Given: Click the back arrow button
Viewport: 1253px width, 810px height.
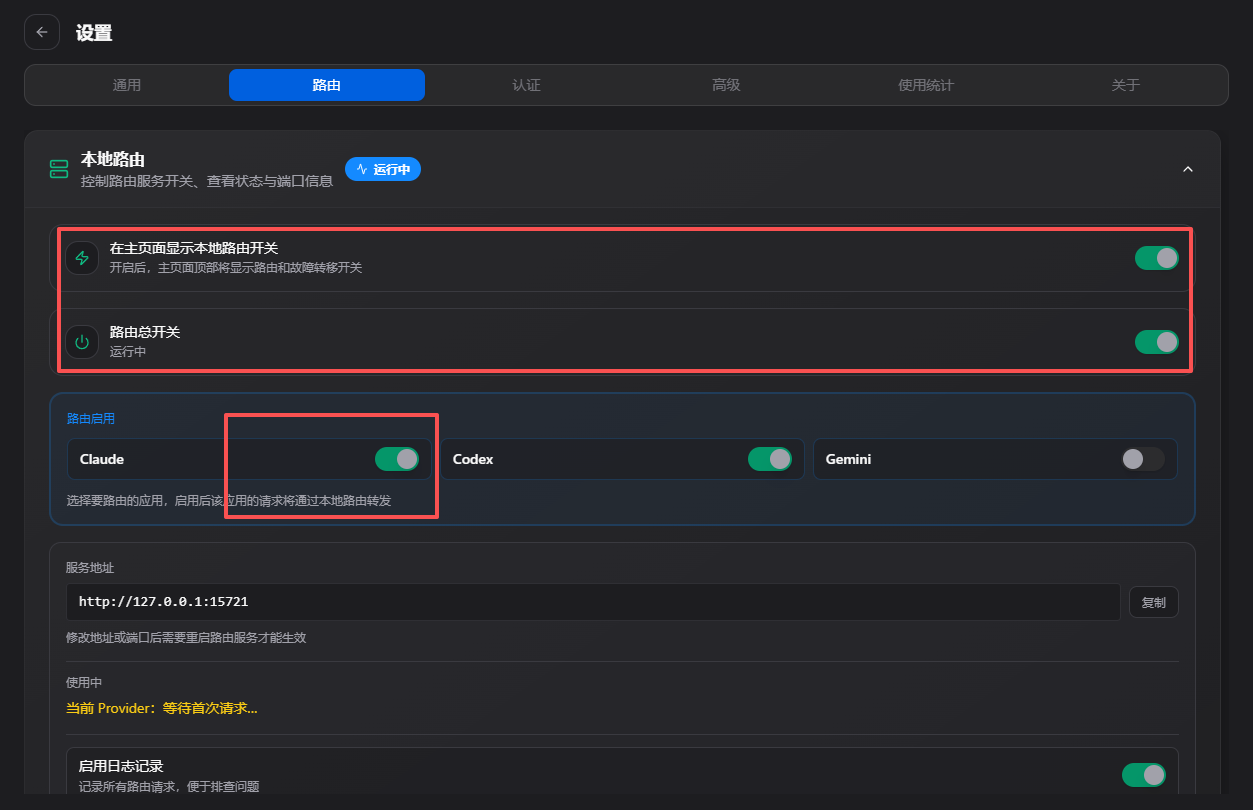Looking at the screenshot, I should click(42, 32).
